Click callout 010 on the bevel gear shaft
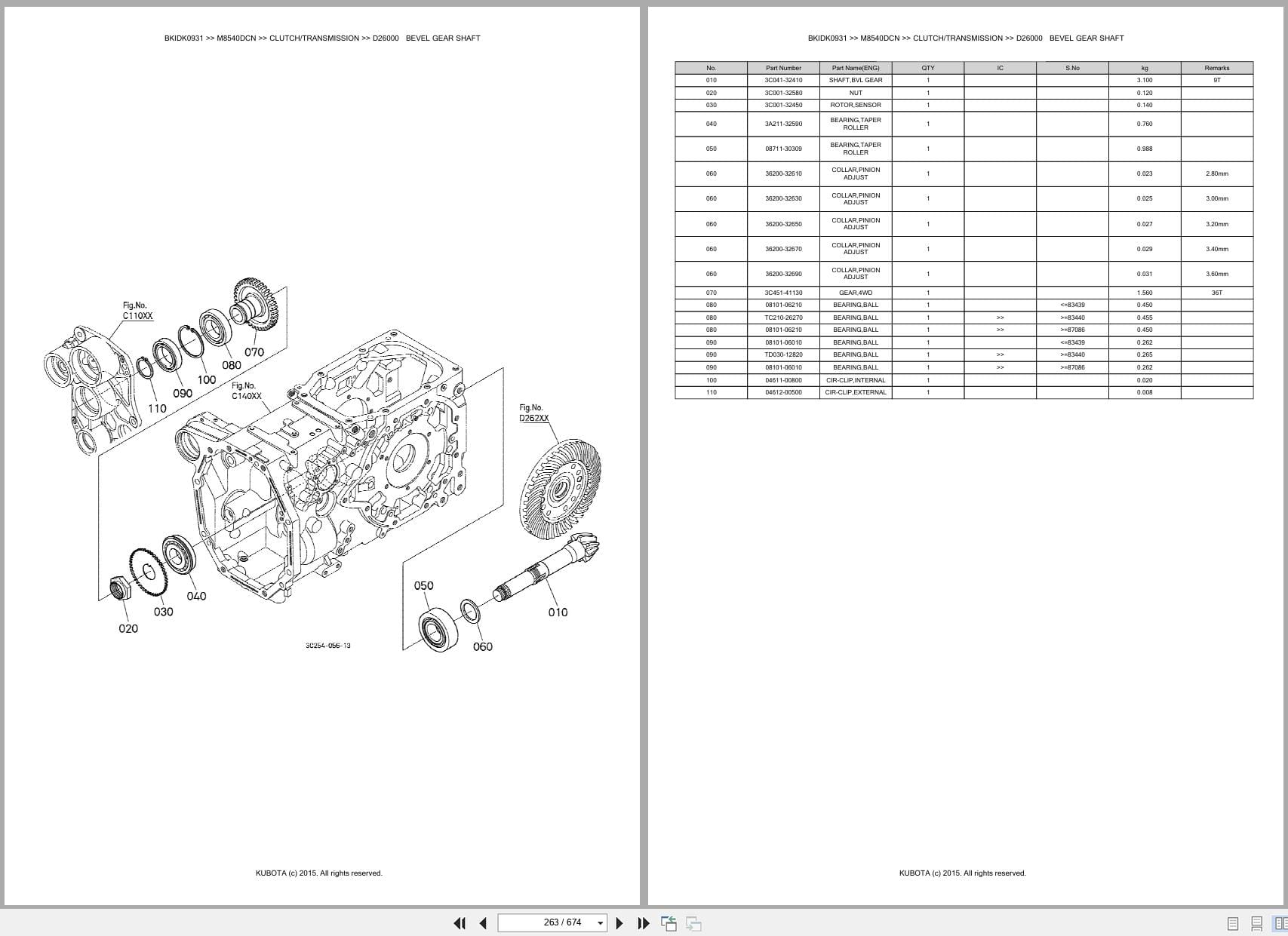 coord(558,612)
